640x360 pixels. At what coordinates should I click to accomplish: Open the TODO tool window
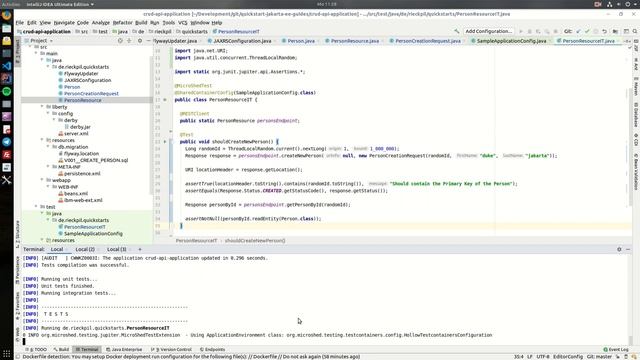click(x=36, y=349)
